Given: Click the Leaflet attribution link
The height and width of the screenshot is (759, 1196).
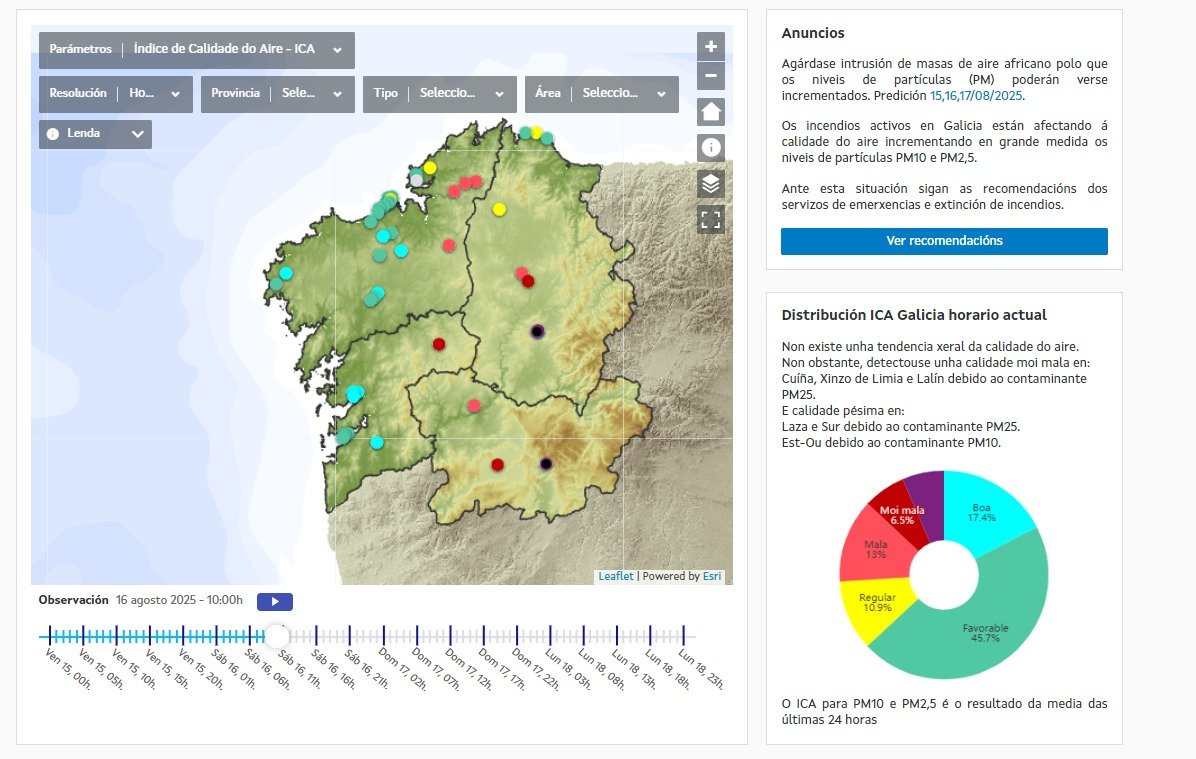Looking at the screenshot, I should click(x=616, y=576).
